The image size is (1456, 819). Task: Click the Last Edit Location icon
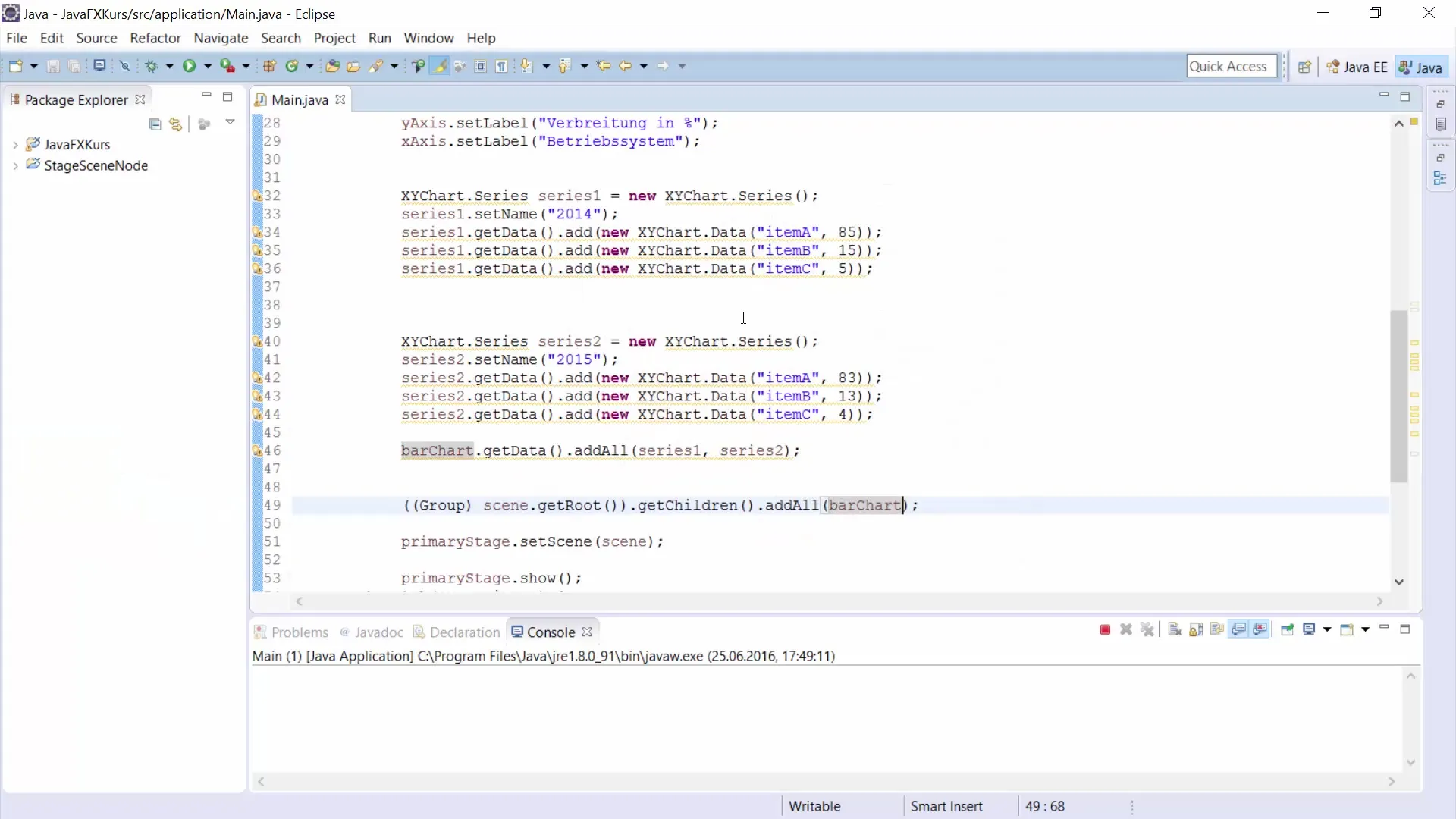pyautogui.click(x=604, y=66)
